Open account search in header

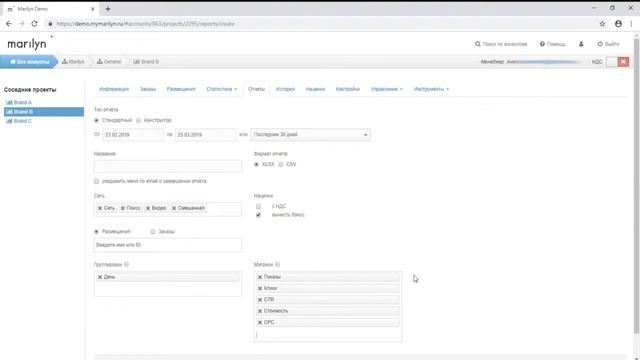click(501, 44)
